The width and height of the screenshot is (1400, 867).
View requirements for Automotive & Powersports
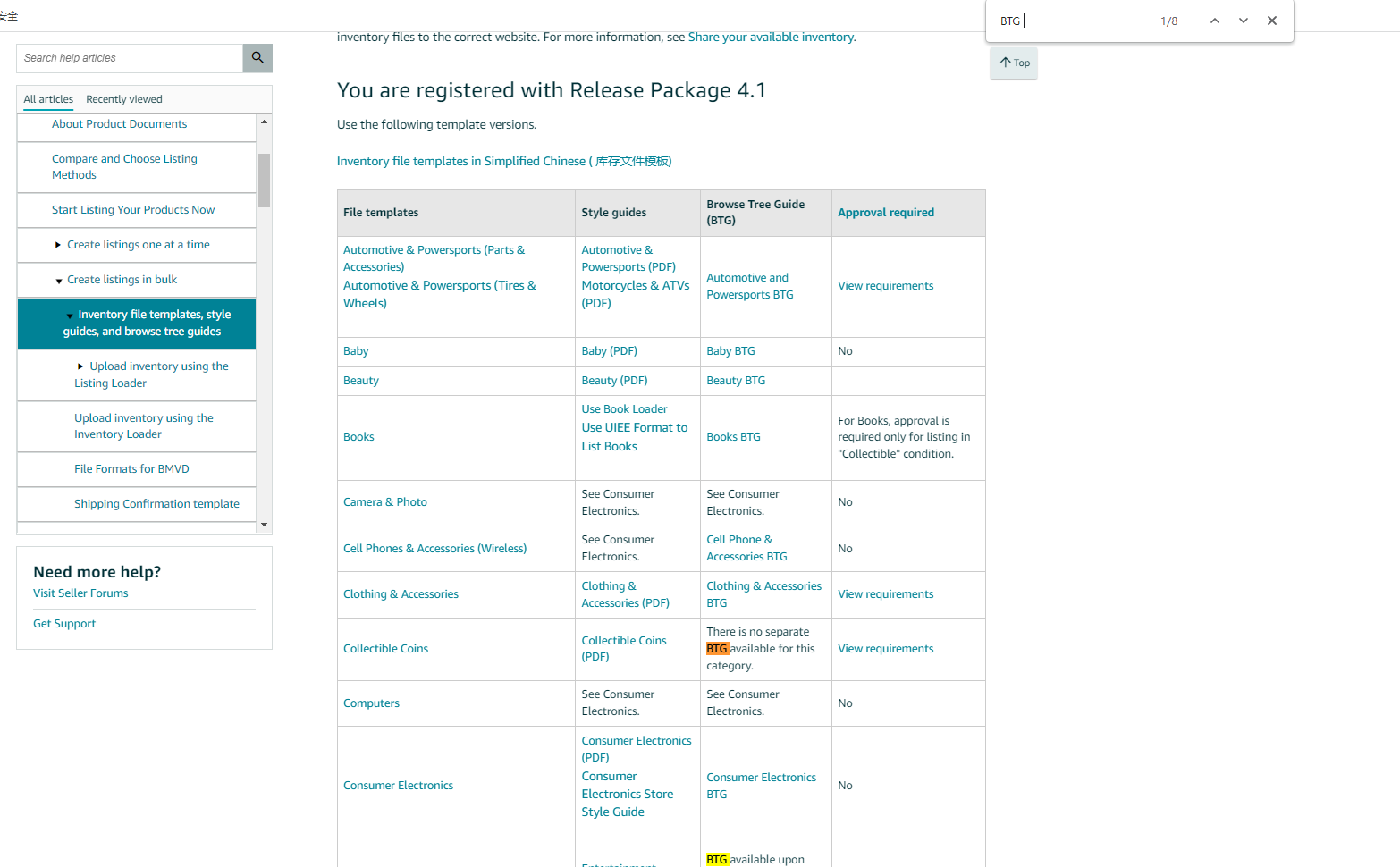point(885,286)
